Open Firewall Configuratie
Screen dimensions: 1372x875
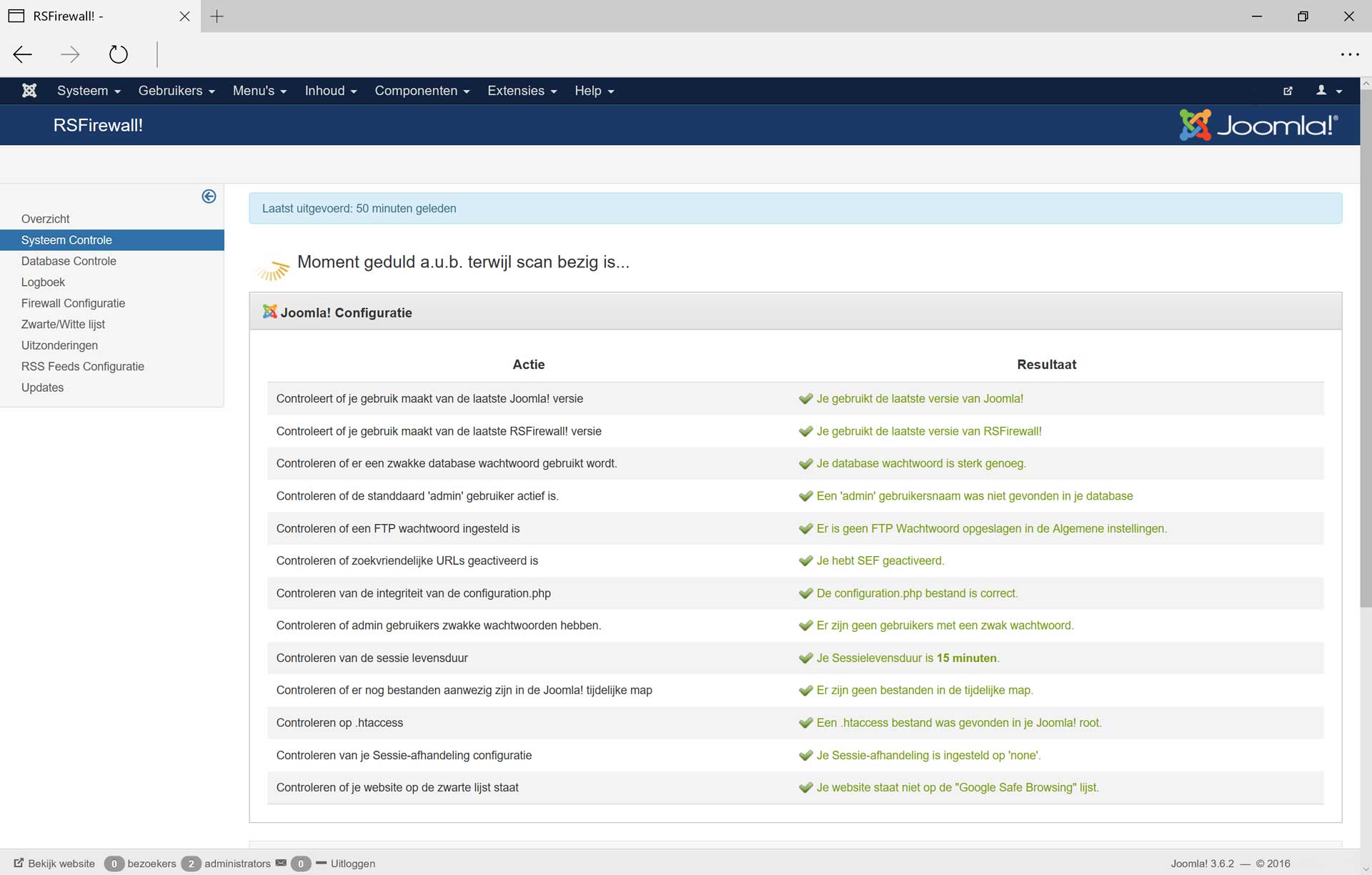click(x=73, y=303)
